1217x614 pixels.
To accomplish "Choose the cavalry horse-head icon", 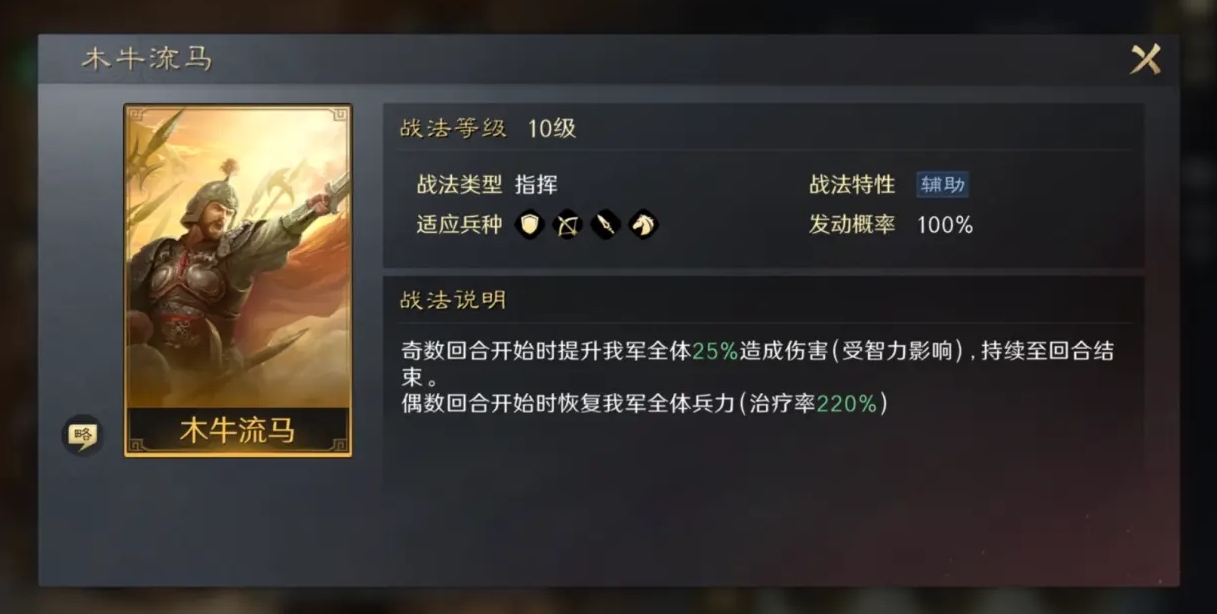I will coord(643,225).
